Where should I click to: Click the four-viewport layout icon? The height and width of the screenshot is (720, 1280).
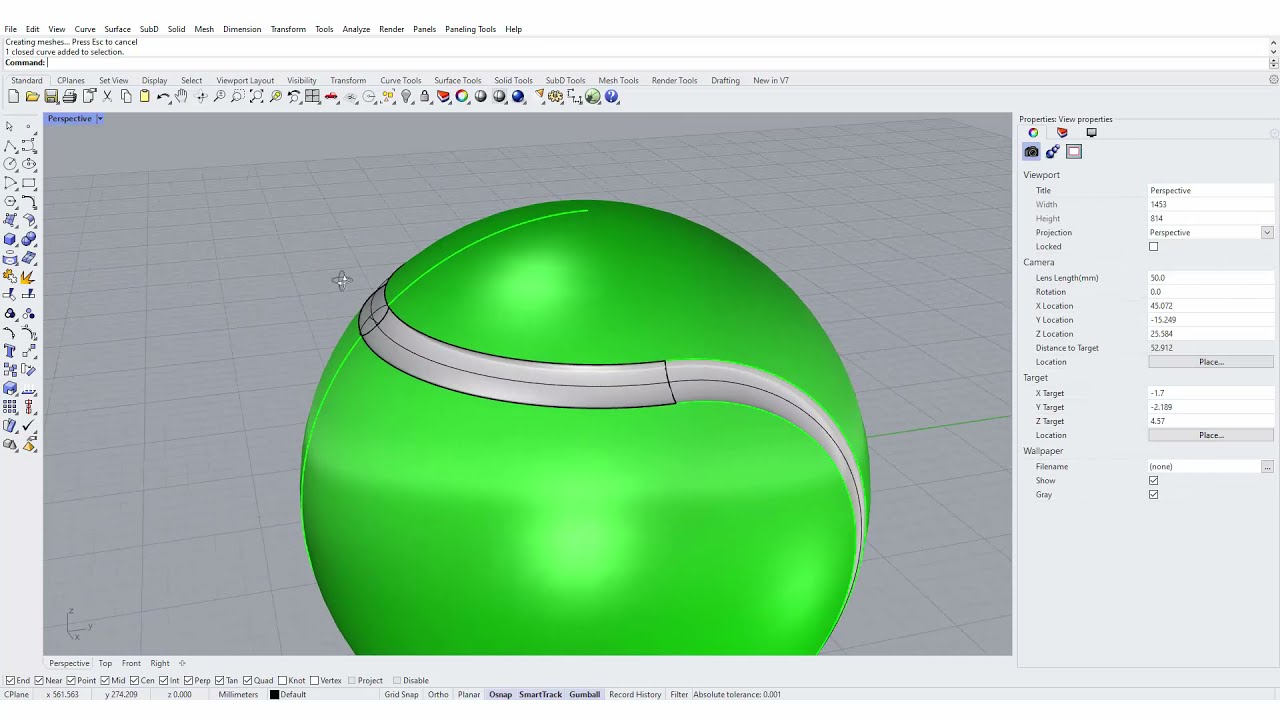point(313,97)
